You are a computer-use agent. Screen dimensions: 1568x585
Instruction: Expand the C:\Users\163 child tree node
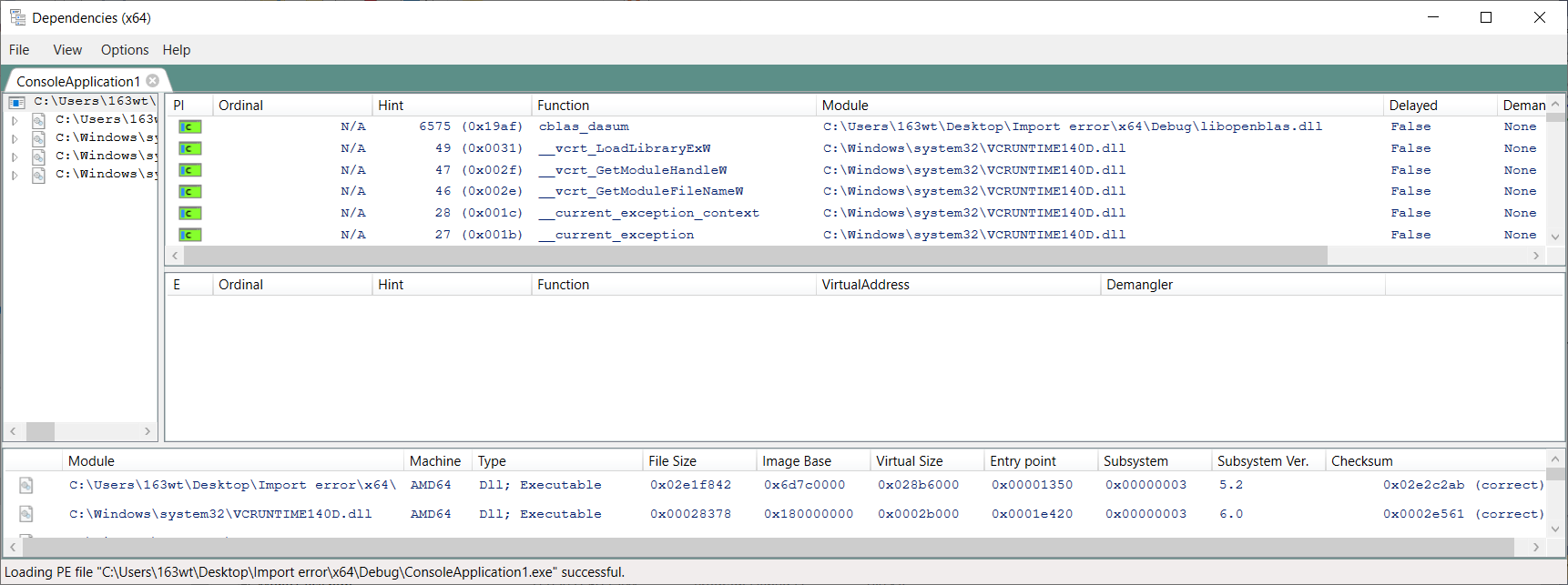15,120
